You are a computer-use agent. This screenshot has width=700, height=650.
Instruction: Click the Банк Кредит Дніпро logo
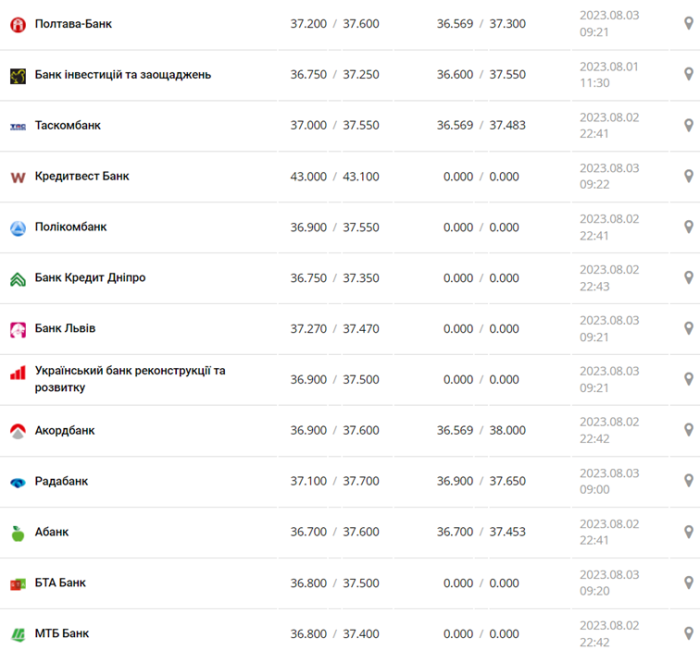point(18,278)
